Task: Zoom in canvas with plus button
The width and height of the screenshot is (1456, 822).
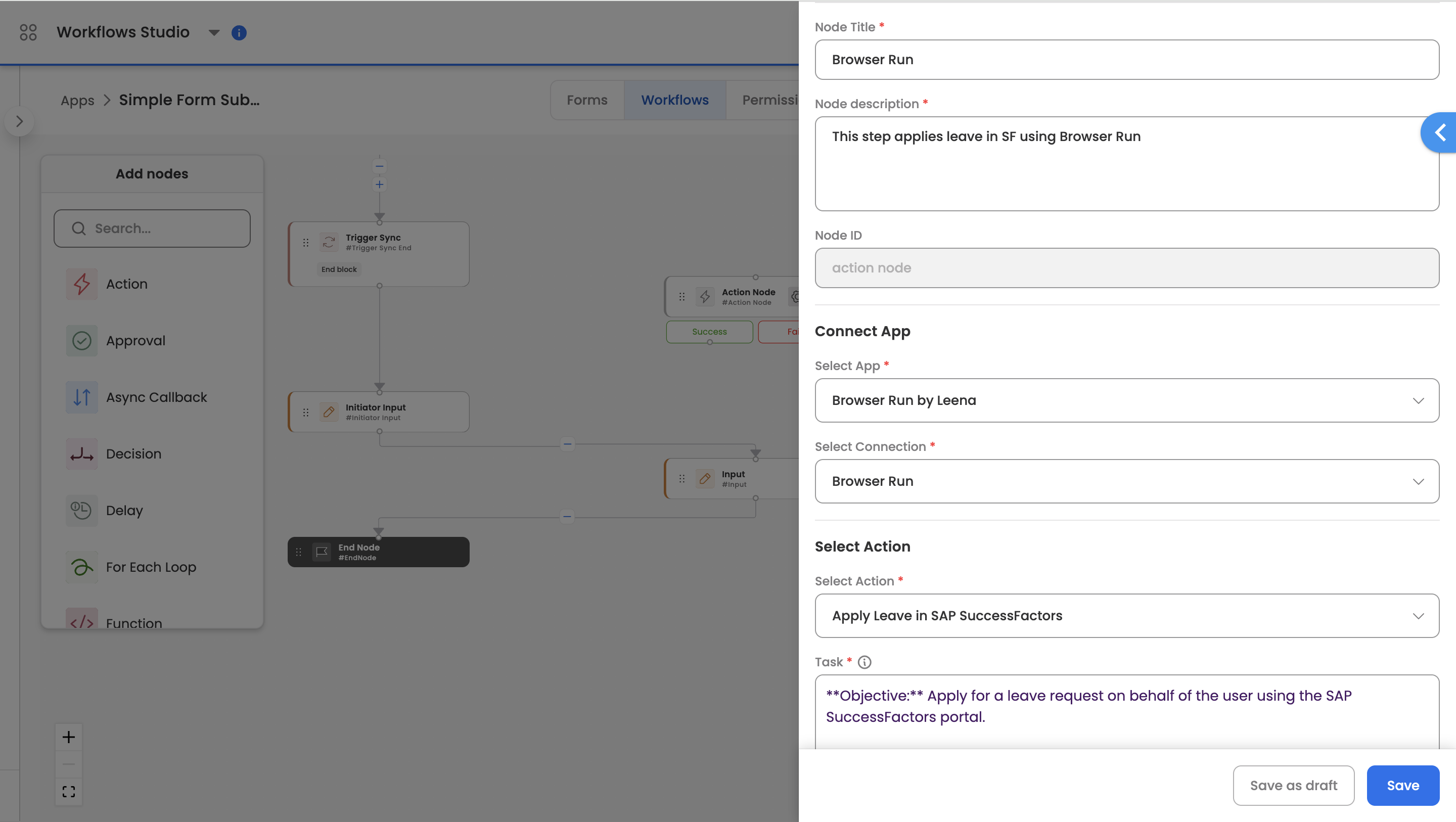Action: [68, 737]
